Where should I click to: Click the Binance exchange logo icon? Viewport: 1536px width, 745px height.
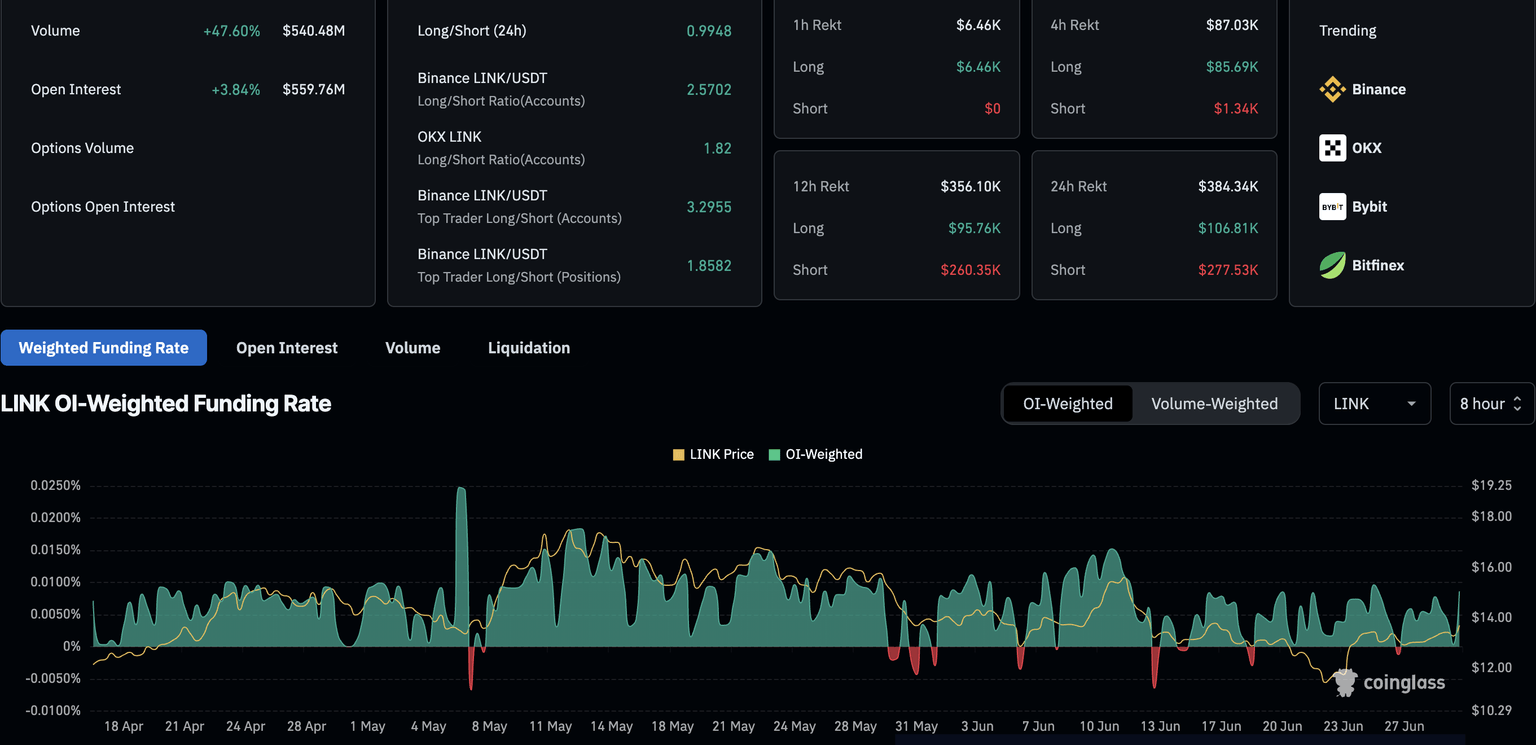tap(1332, 89)
